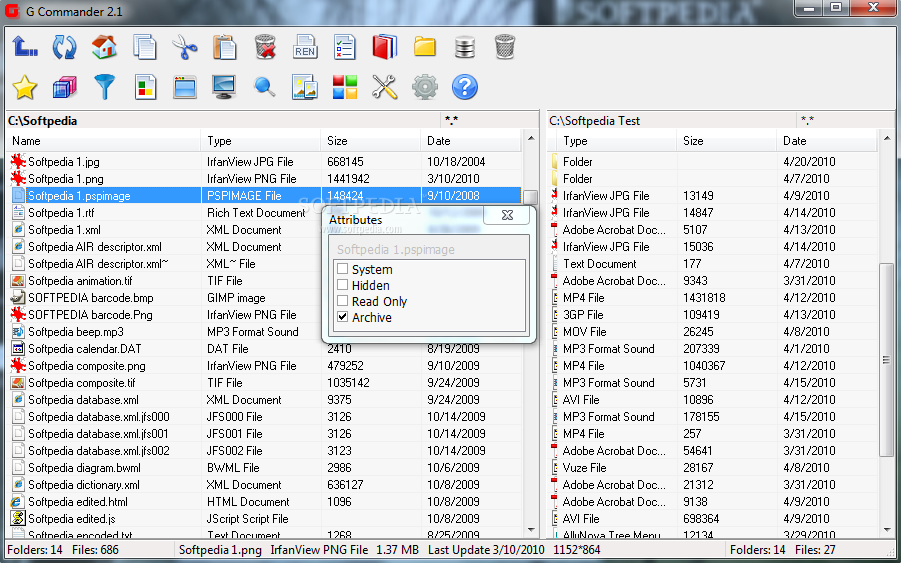Open the home folder icon
901x563 pixels.
point(104,47)
